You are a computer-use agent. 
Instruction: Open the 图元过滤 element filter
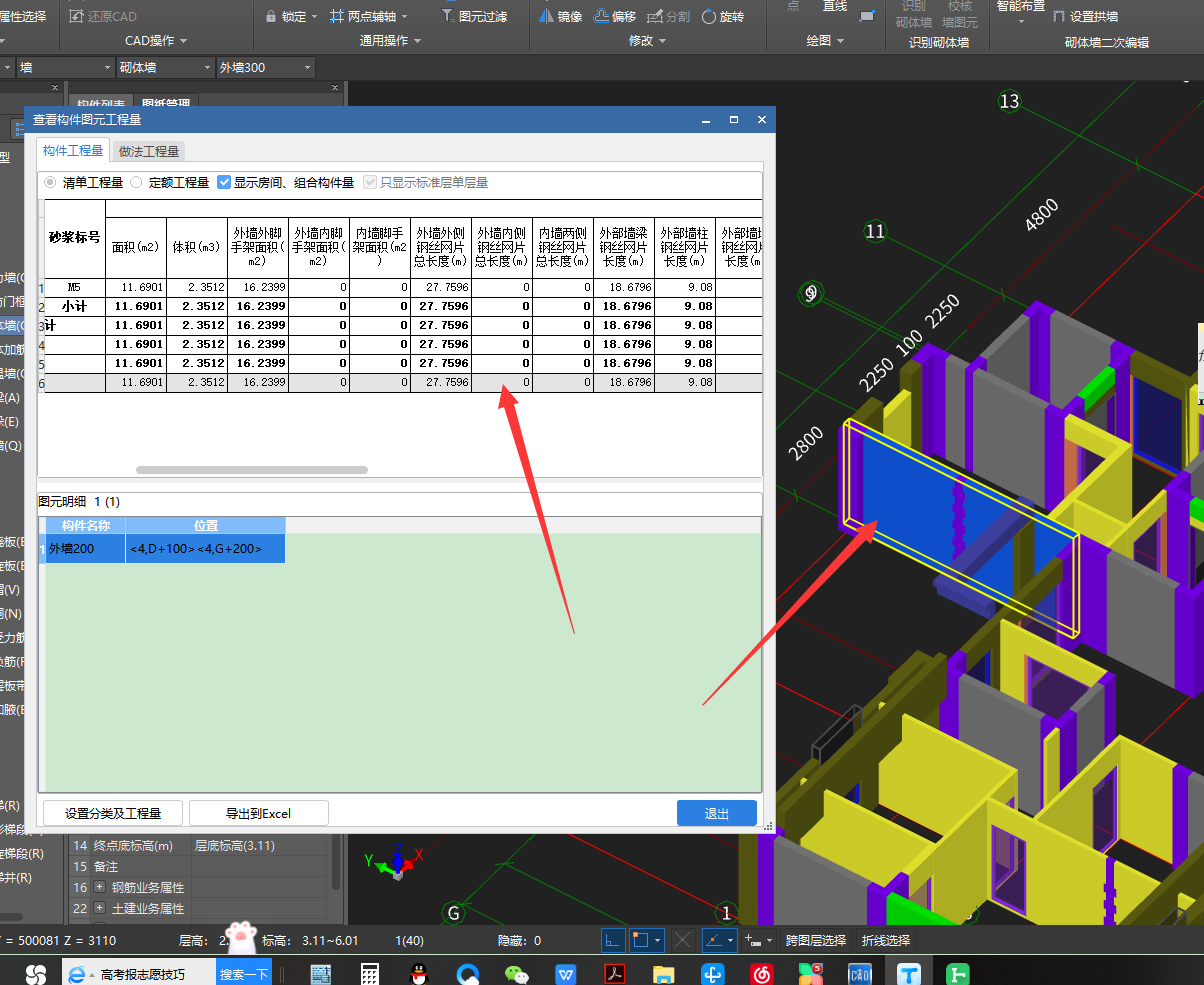(x=474, y=16)
